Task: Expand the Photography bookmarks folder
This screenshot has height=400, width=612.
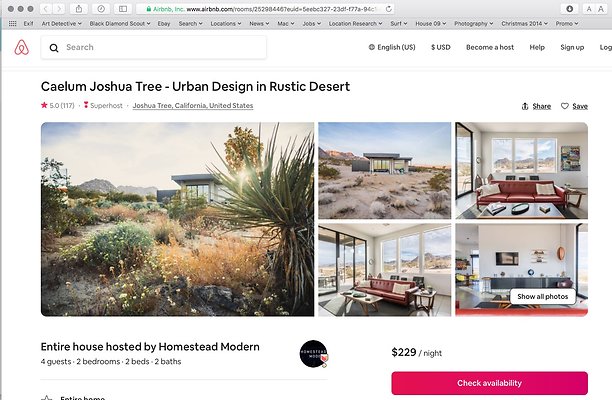Action: click(473, 23)
